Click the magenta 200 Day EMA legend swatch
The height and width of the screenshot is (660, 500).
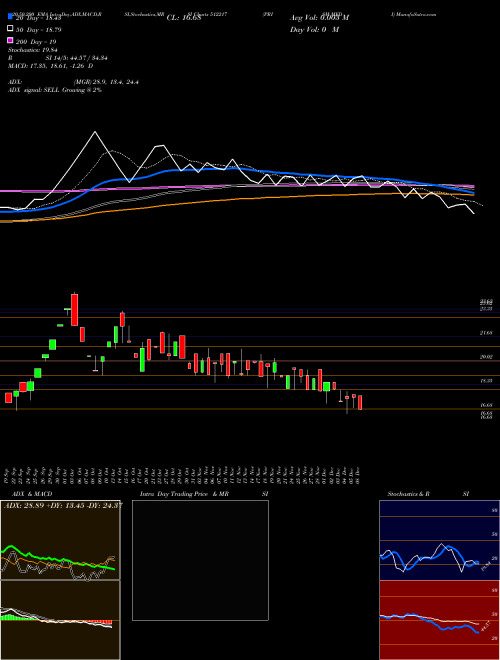[x=10, y=40]
